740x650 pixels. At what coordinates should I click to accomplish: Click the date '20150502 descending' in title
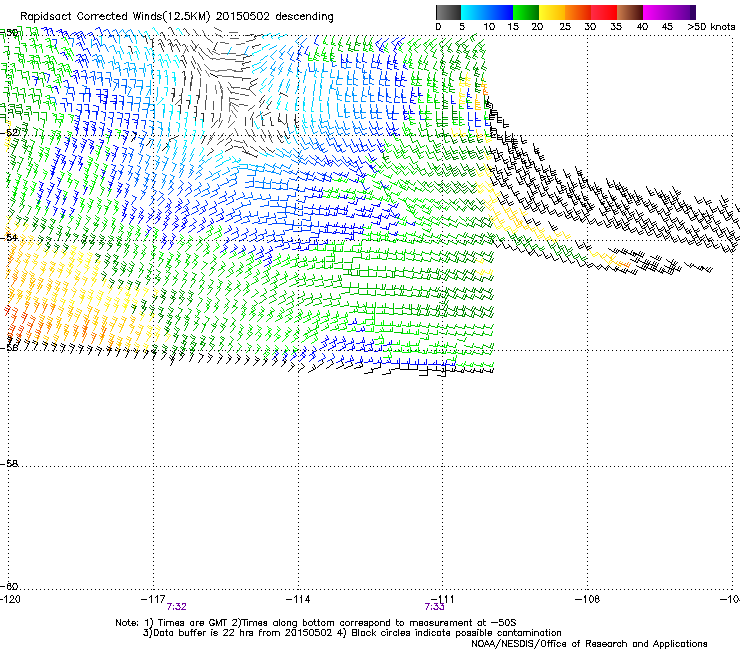point(275,17)
